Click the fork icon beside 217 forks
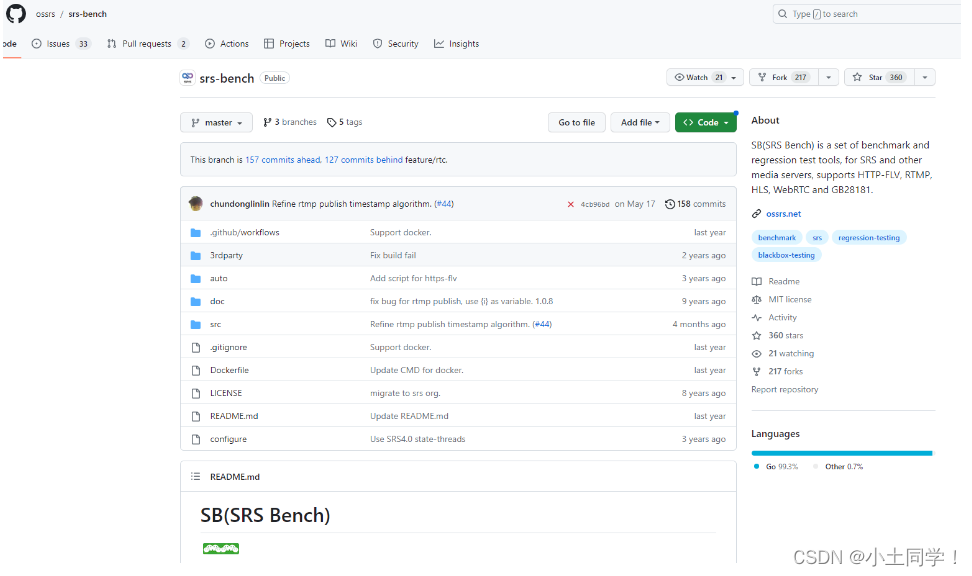Image resolution: width=972 pixels, height=576 pixels. [x=756, y=371]
